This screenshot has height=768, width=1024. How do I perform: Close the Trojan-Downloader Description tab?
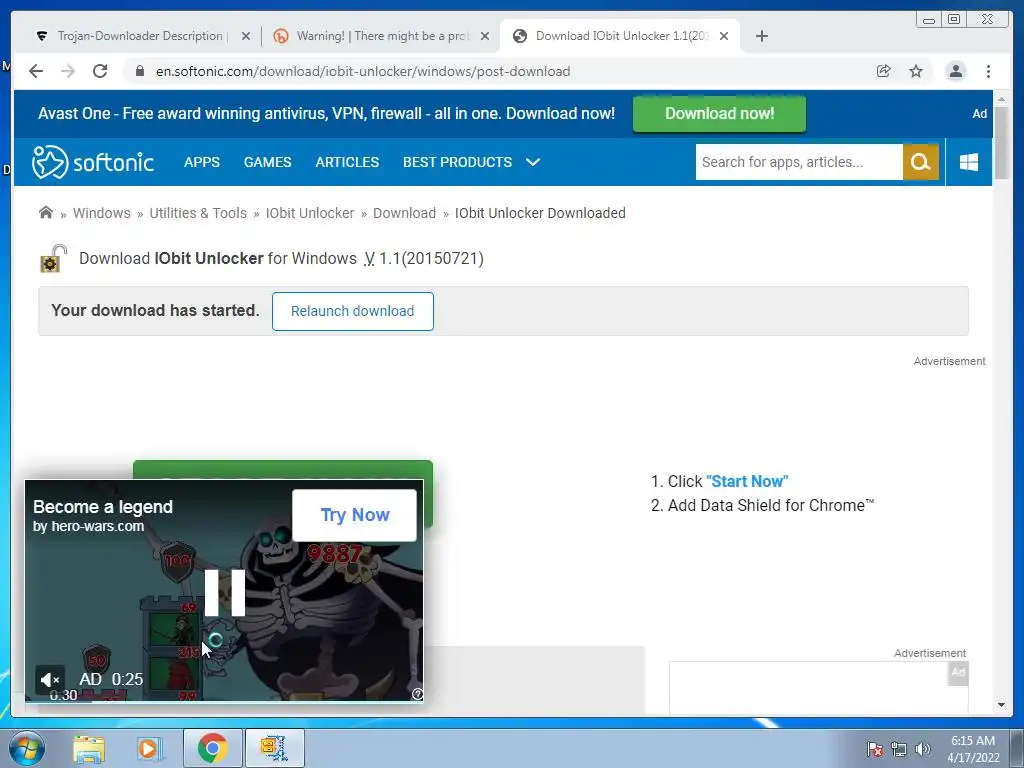(x=246, y=36)
